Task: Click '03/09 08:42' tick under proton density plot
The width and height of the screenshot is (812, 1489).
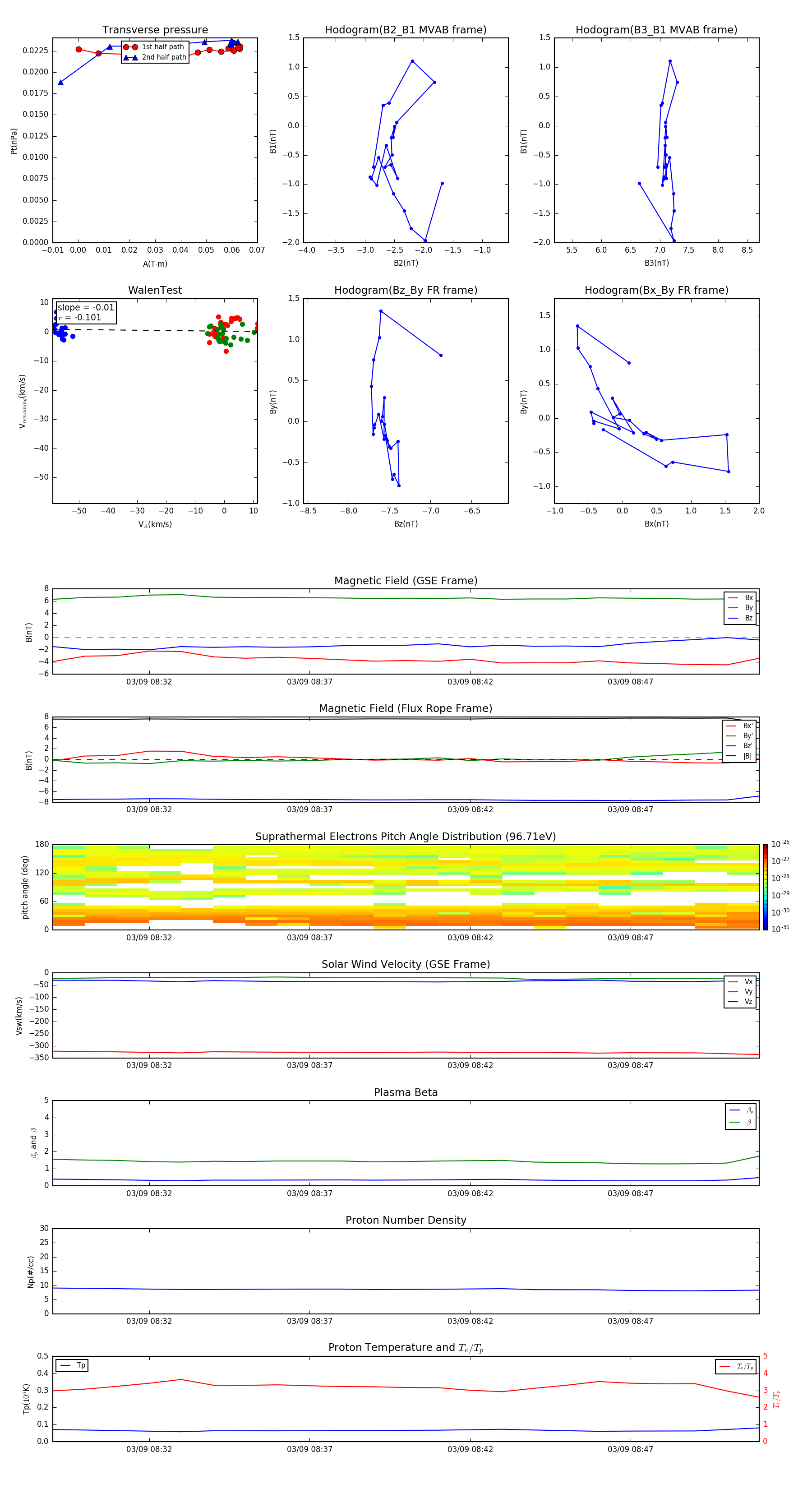Action: click(x=470, y=1321)
